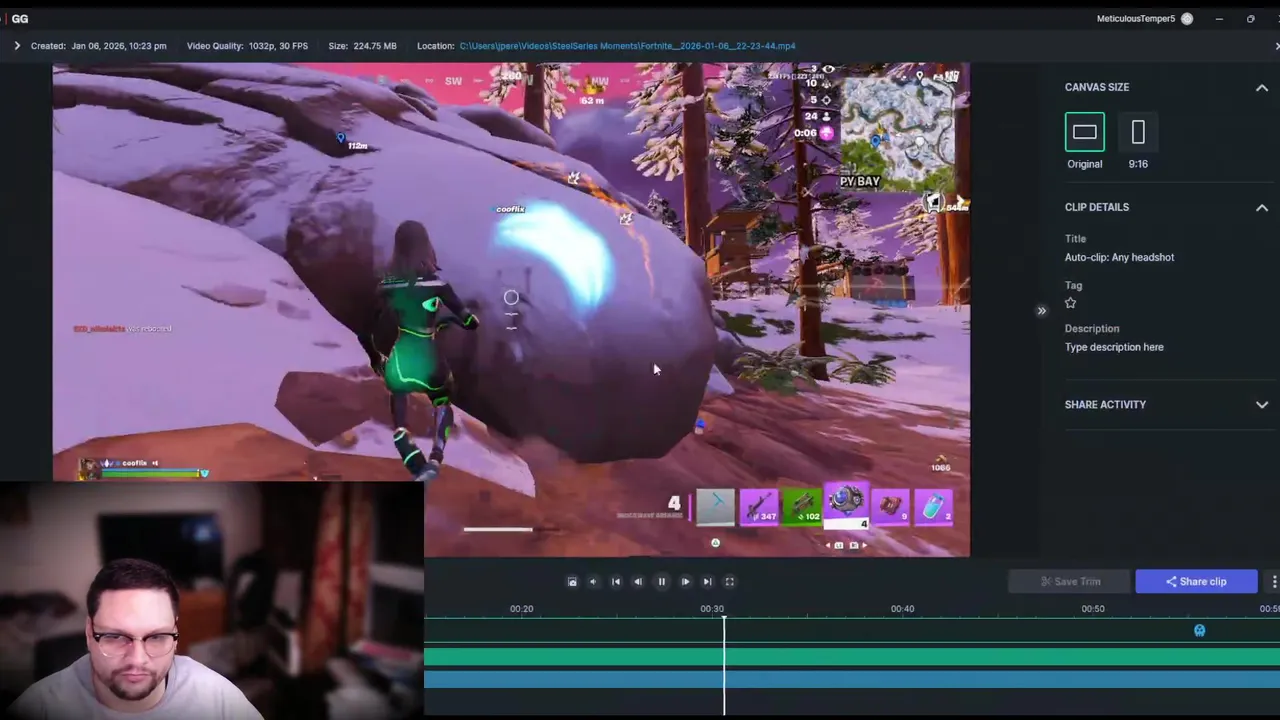
Task: Seek to 00:20 on timeline ruler
Action: [x=521, y=608]
